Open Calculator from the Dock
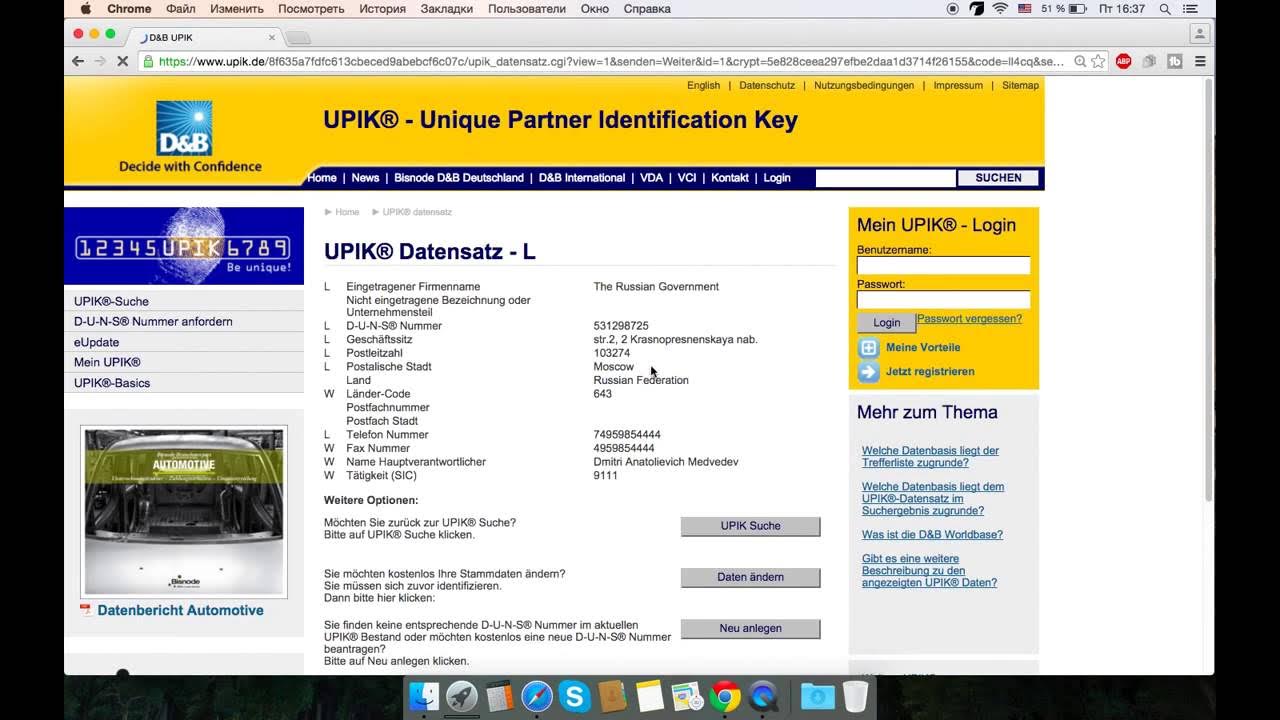 click(499, 696)
